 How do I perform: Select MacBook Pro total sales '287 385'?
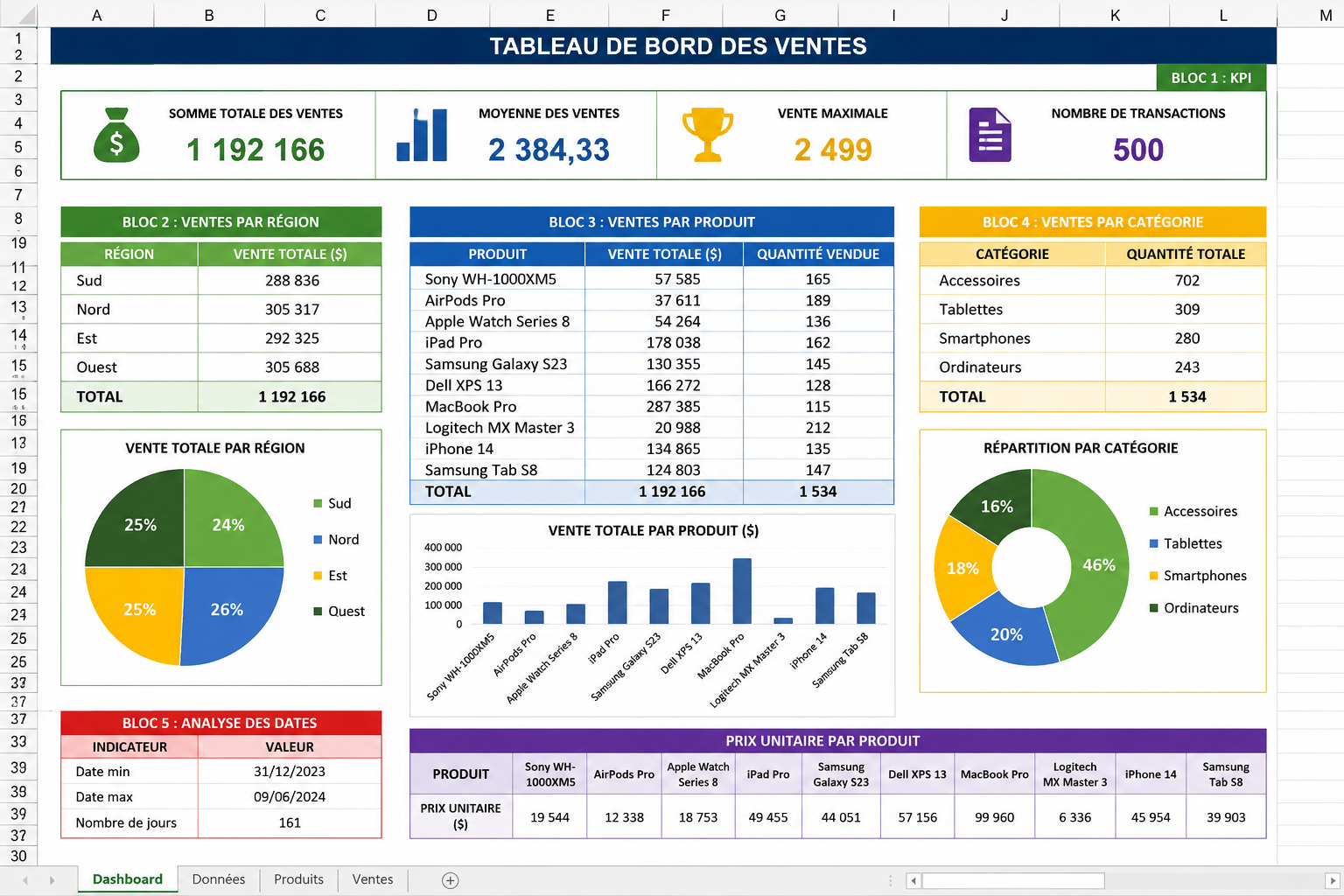click(664, 407)
